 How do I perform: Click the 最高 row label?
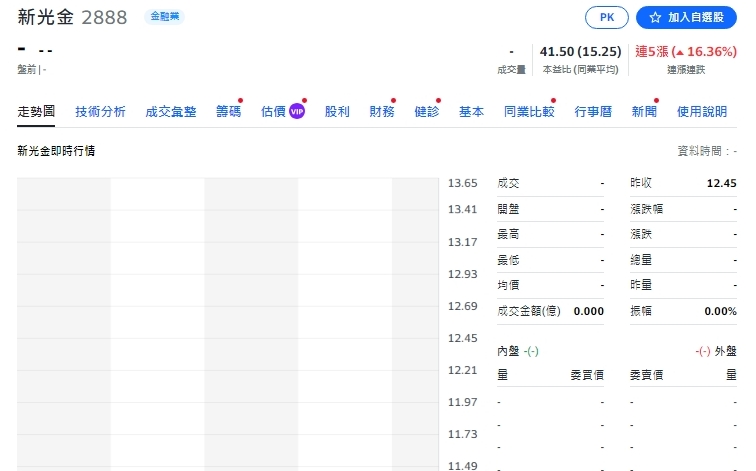[508, 235]
